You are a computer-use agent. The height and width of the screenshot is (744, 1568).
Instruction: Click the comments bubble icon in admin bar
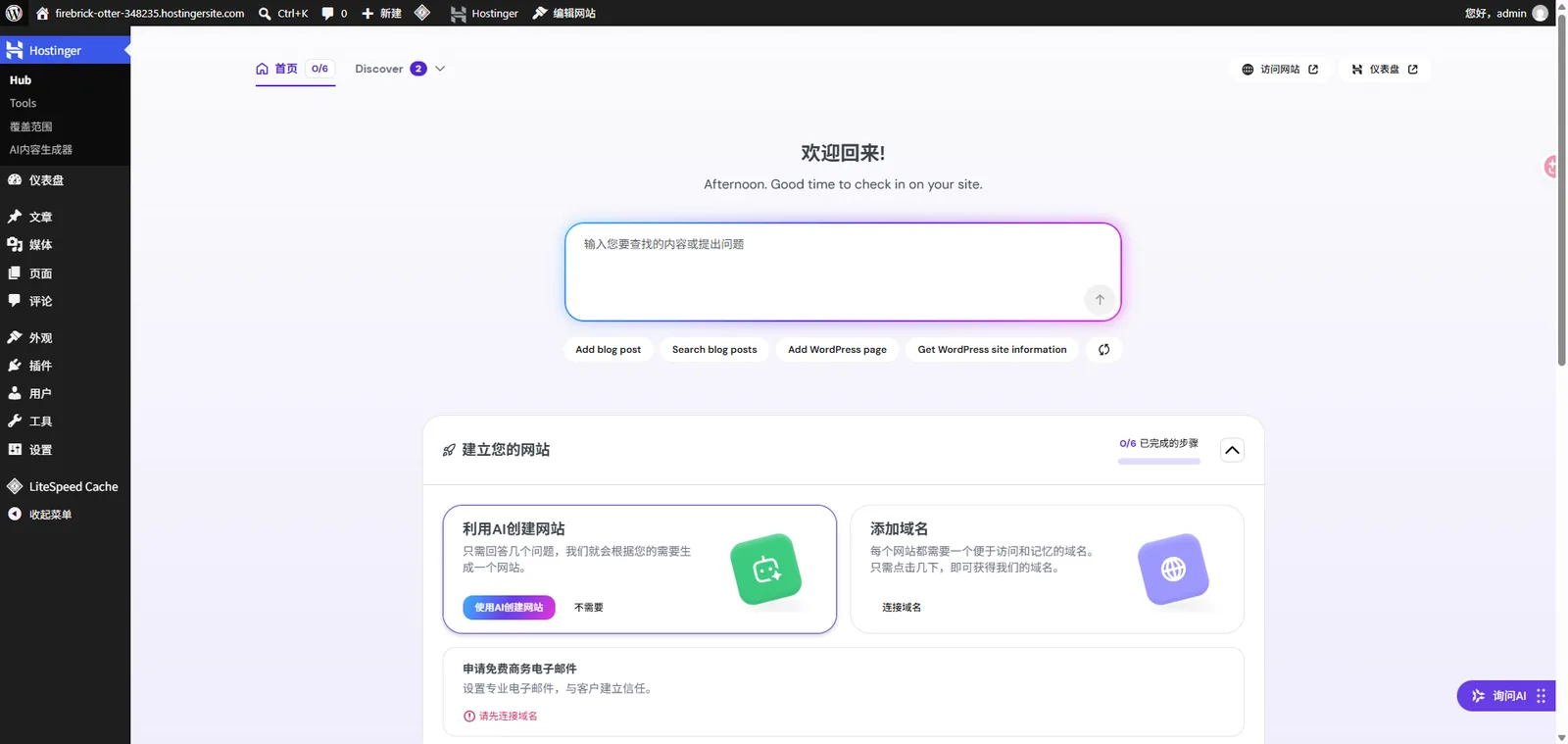click(328, 13)
